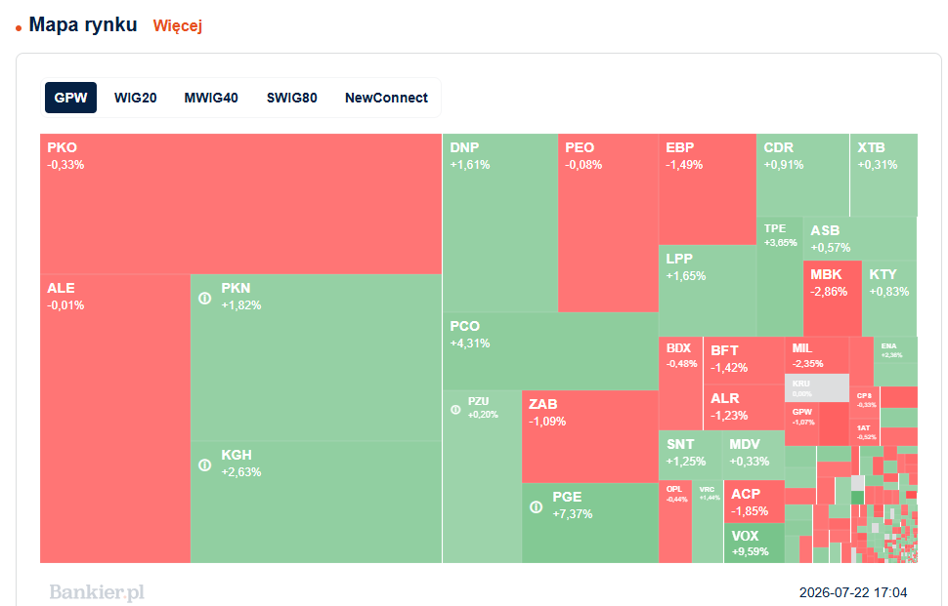Viewport: 948px width, 606px height.
Task: Select the SWIG80 tab
Action: (292, 98)
